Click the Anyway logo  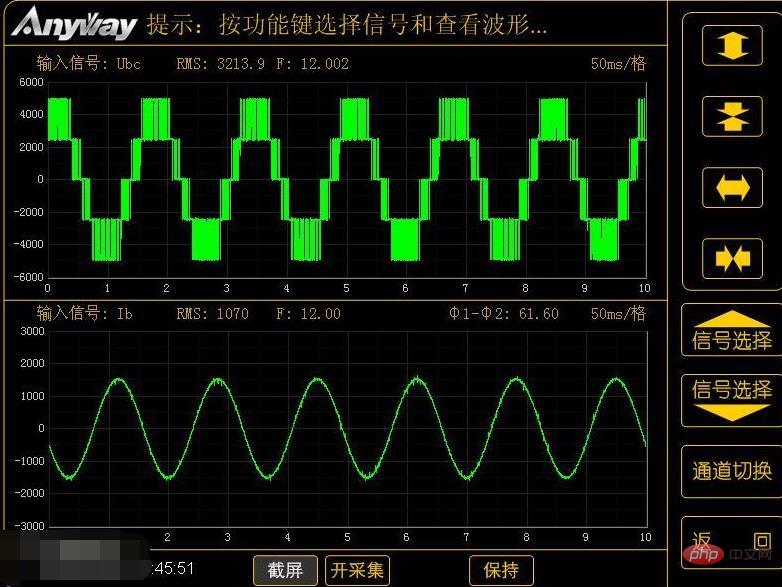(x=74, y=23)
